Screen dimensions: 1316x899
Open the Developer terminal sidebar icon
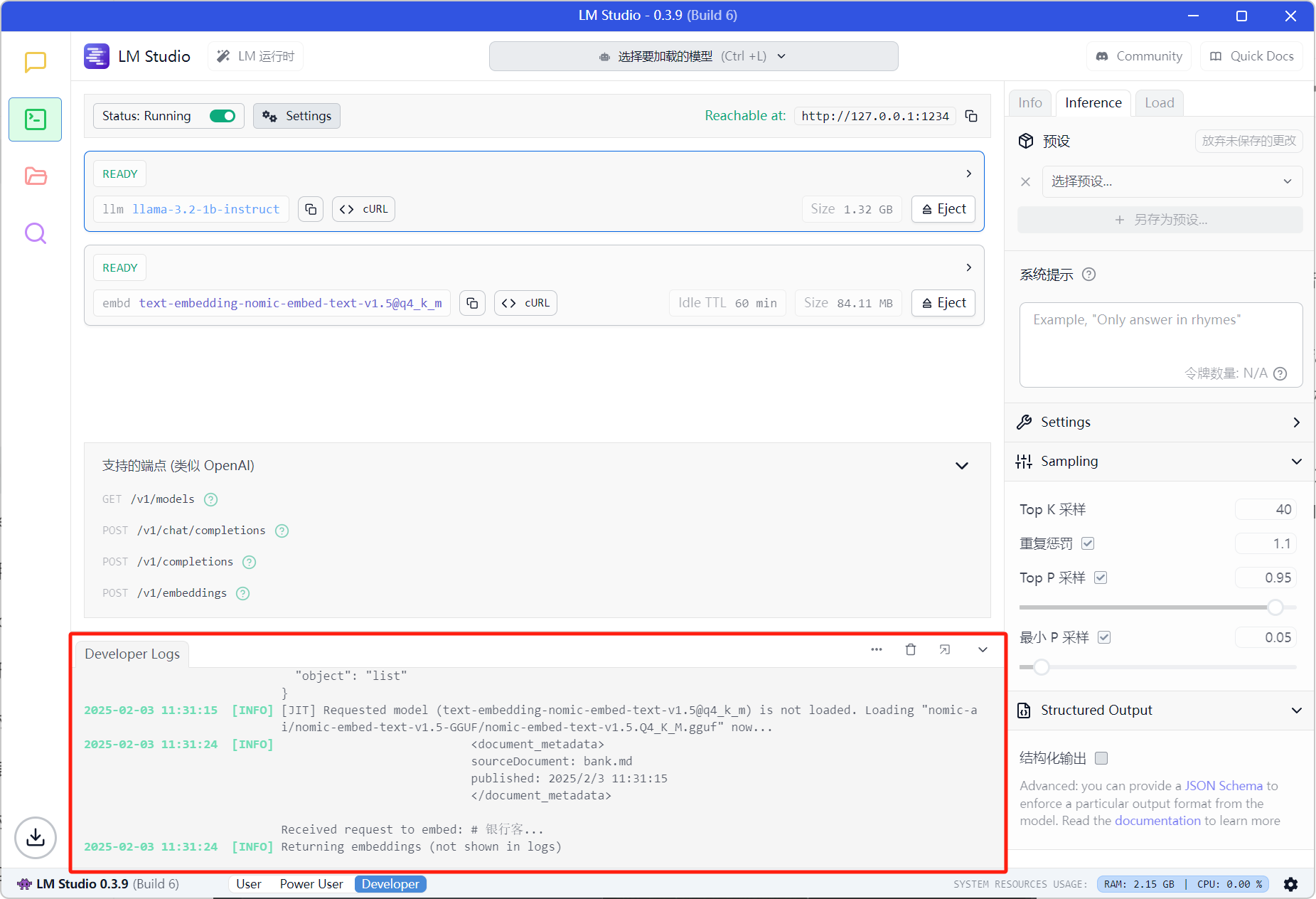click(36, 119)
